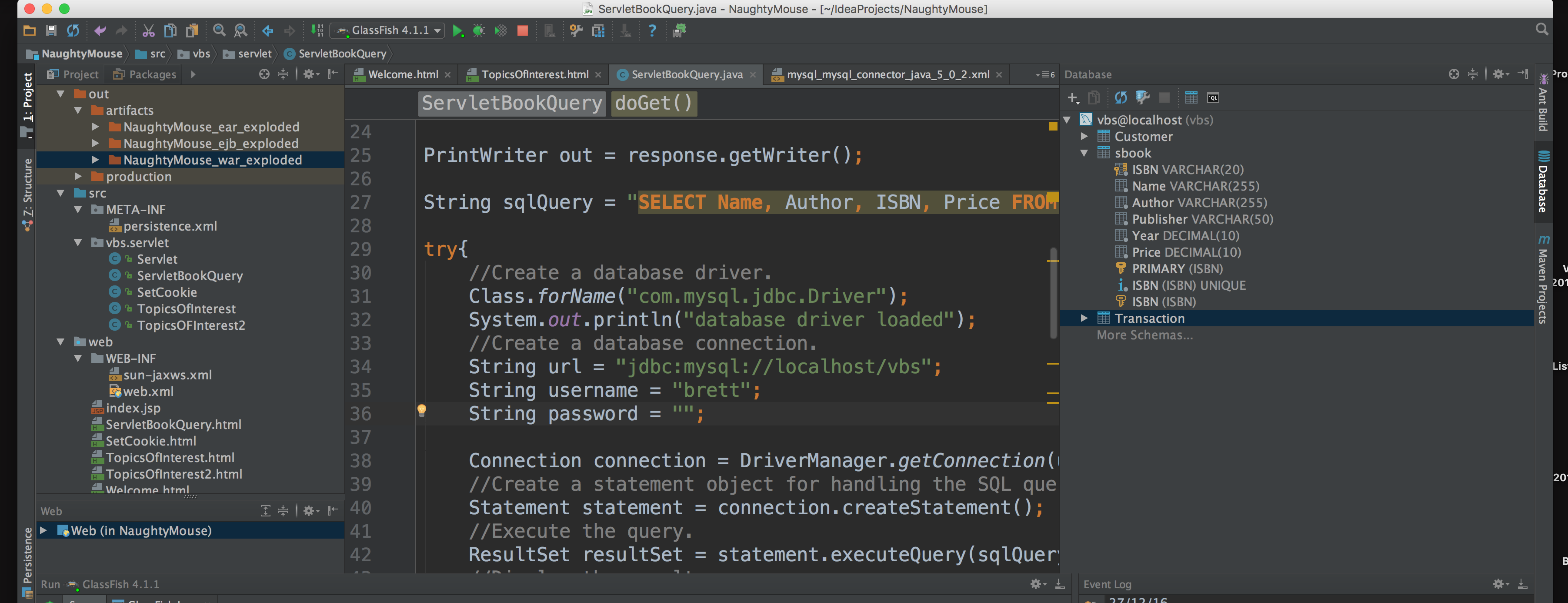Collapse the sbook table node

tap(1084, 153)
